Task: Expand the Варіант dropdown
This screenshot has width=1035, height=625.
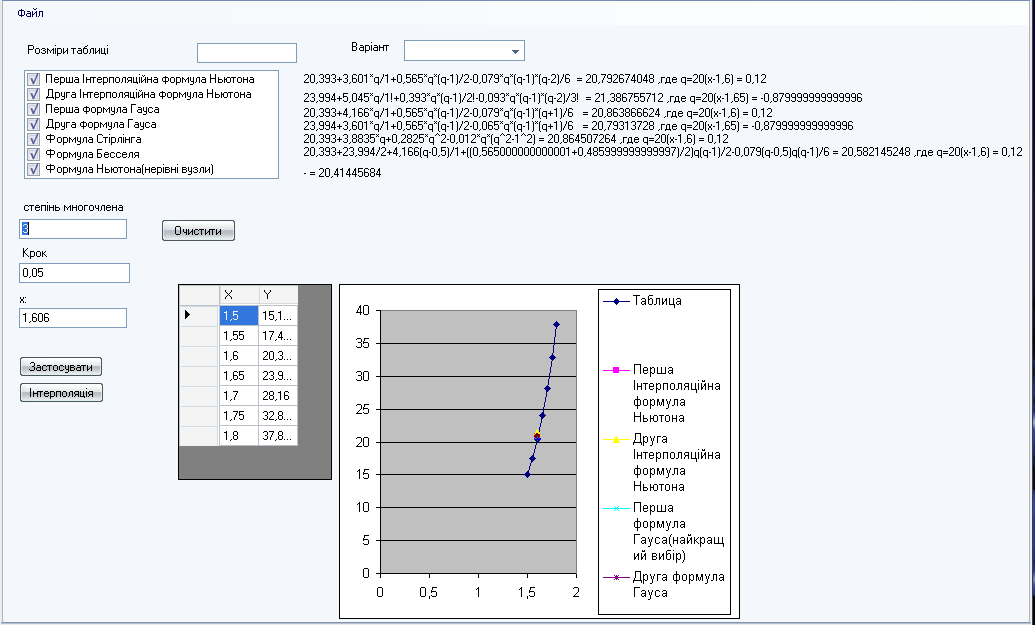Action: (x=515, y=51)
